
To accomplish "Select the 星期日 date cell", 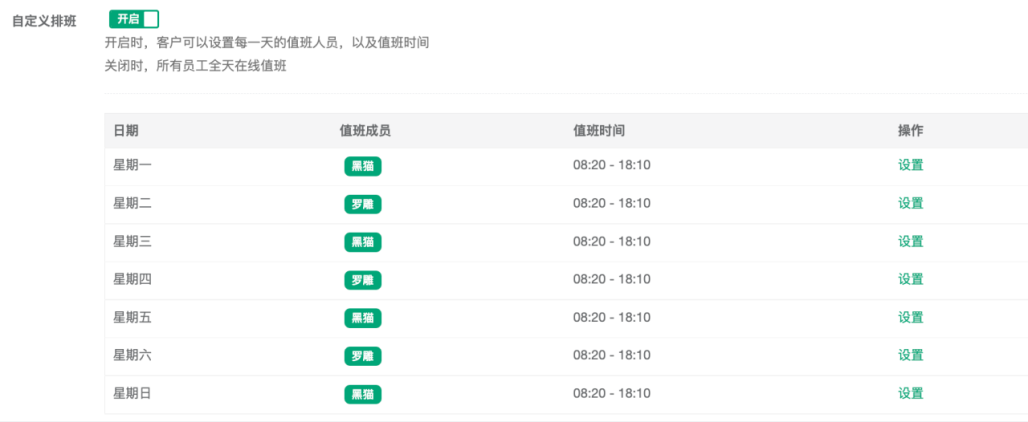I will [x=132, y=393].
